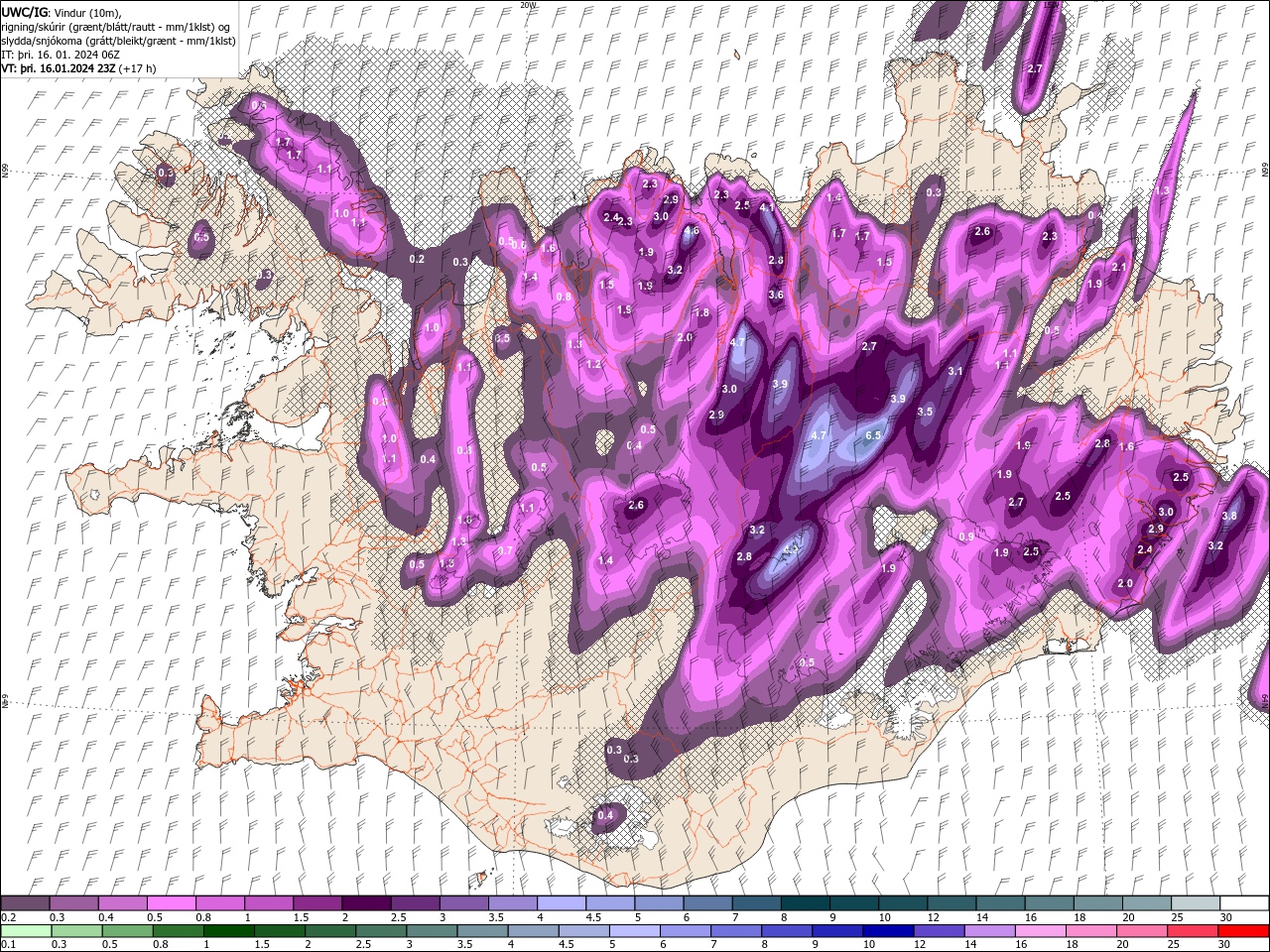
Task: Click the 1.2 precipitation value label
Action: point(593,364)
